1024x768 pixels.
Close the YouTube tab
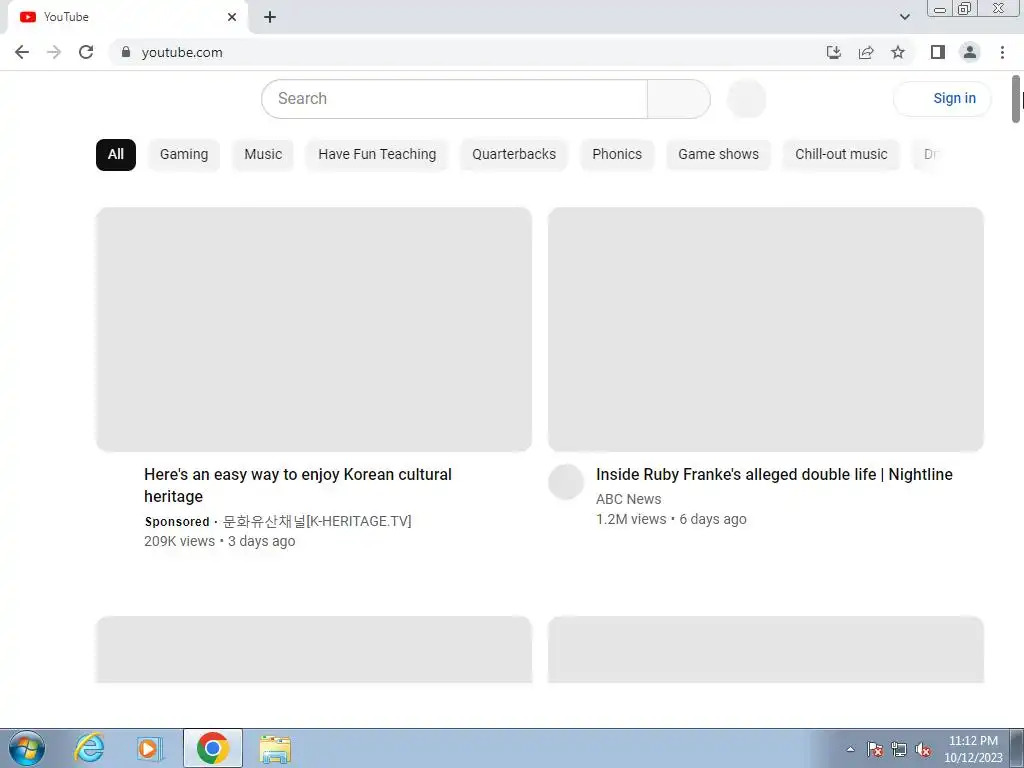coord(232,17)
